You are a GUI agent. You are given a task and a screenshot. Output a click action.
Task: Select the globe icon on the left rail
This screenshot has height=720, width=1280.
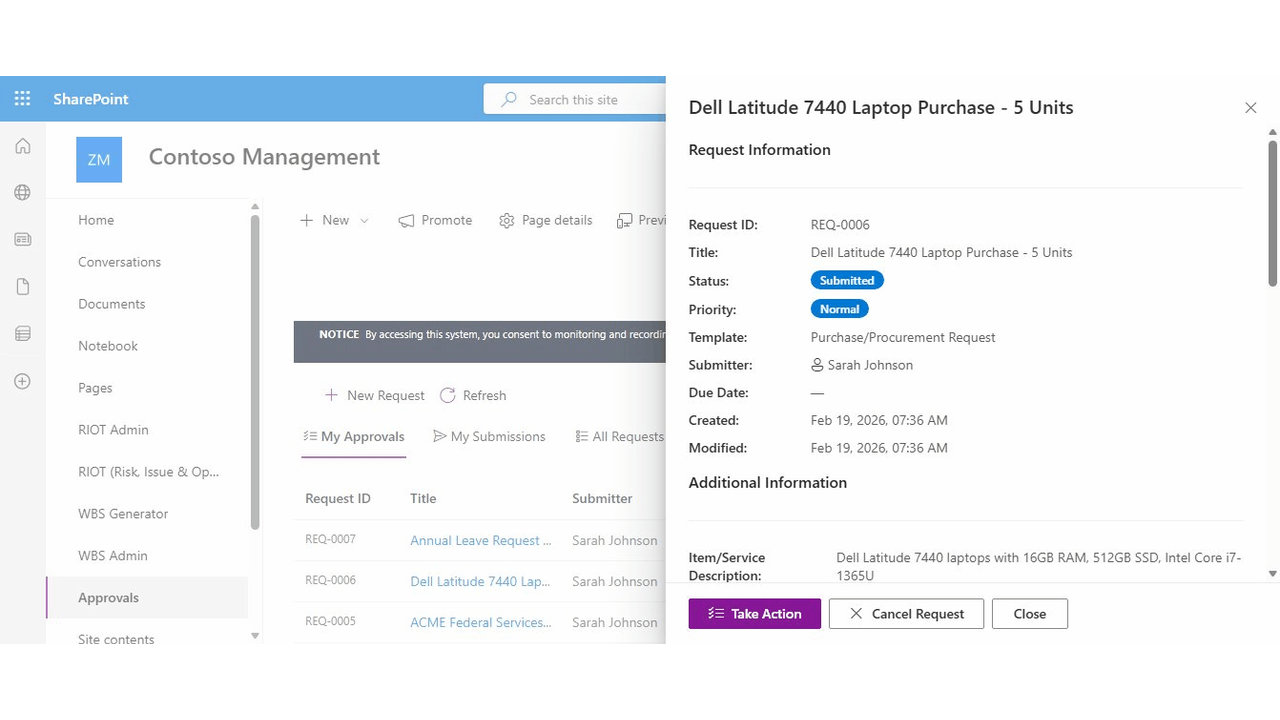pyautogui.click(x=22, y=192)
